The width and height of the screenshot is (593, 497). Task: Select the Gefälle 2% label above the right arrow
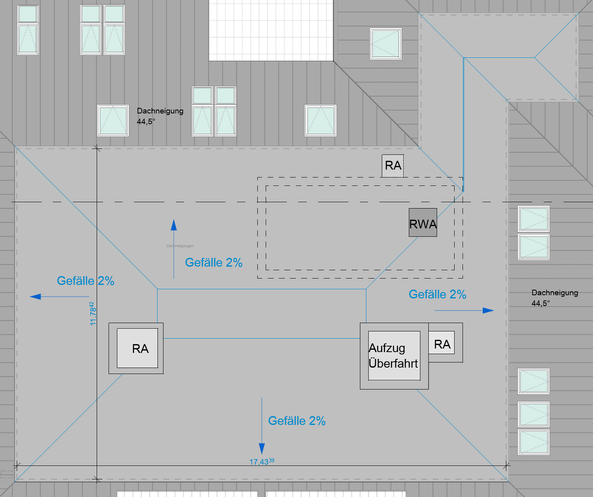(x=438, y=294)
